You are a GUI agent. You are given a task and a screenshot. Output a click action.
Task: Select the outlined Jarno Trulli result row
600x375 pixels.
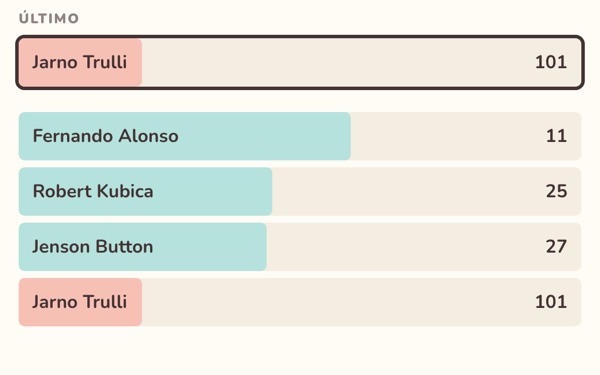click(x=300, y=62)
